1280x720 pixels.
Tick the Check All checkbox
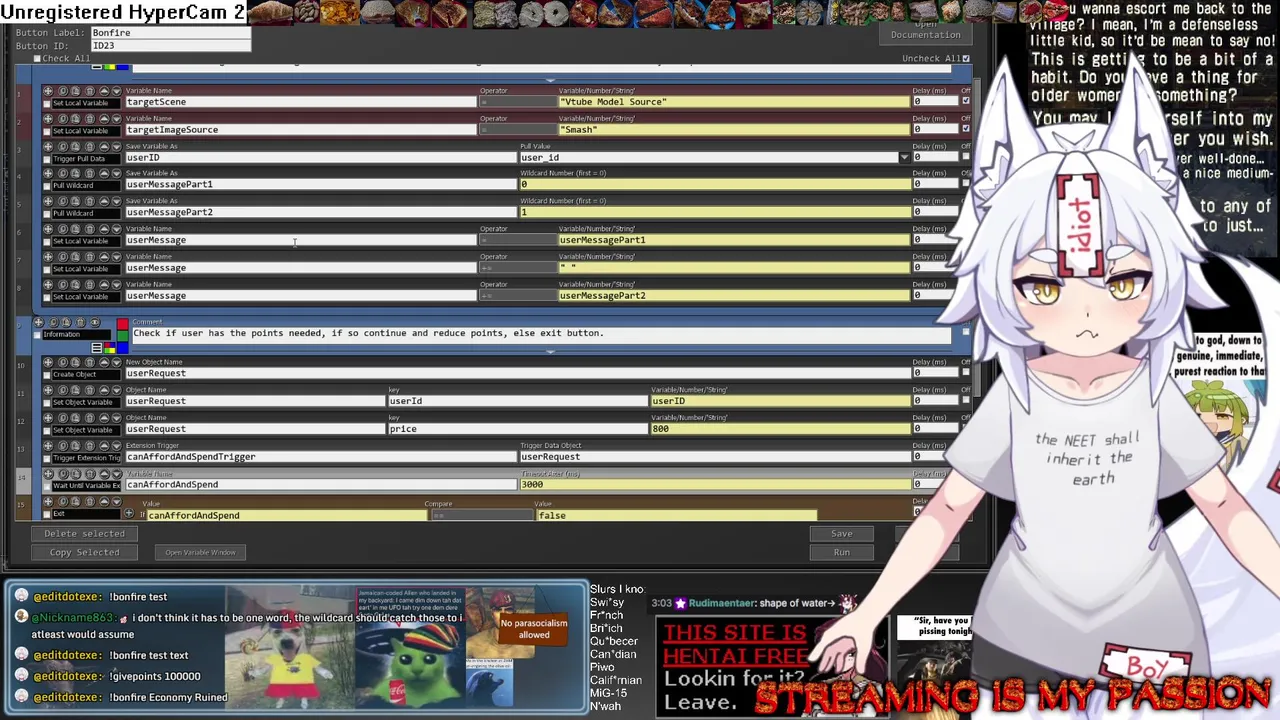37,58
